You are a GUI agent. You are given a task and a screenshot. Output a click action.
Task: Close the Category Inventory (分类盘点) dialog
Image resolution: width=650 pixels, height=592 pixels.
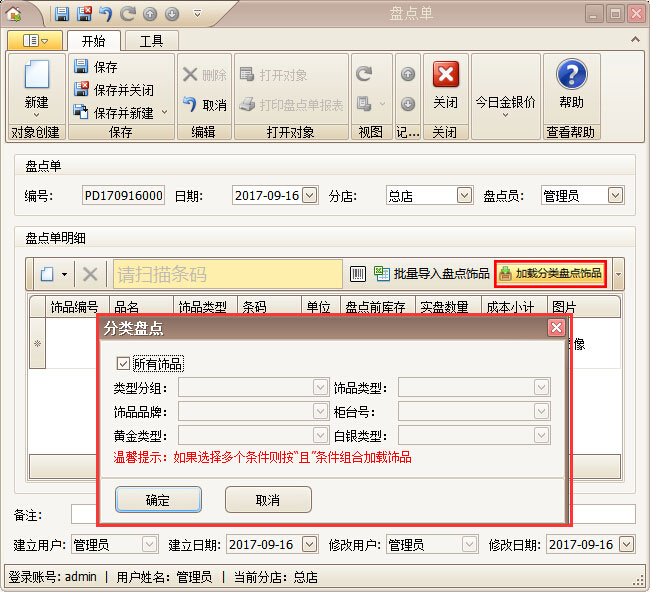[555, 328]
